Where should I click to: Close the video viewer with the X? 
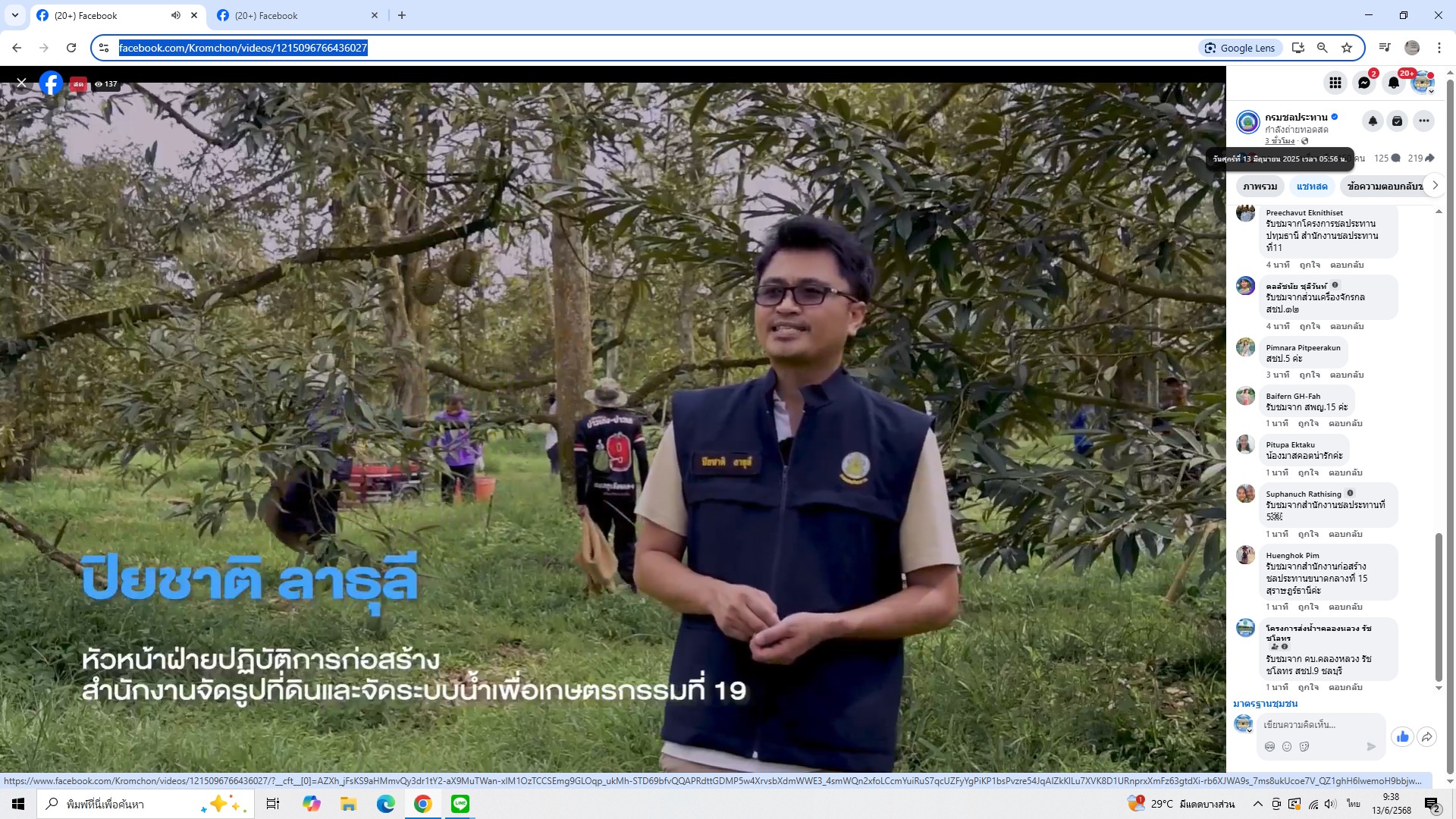click(21, 83)
